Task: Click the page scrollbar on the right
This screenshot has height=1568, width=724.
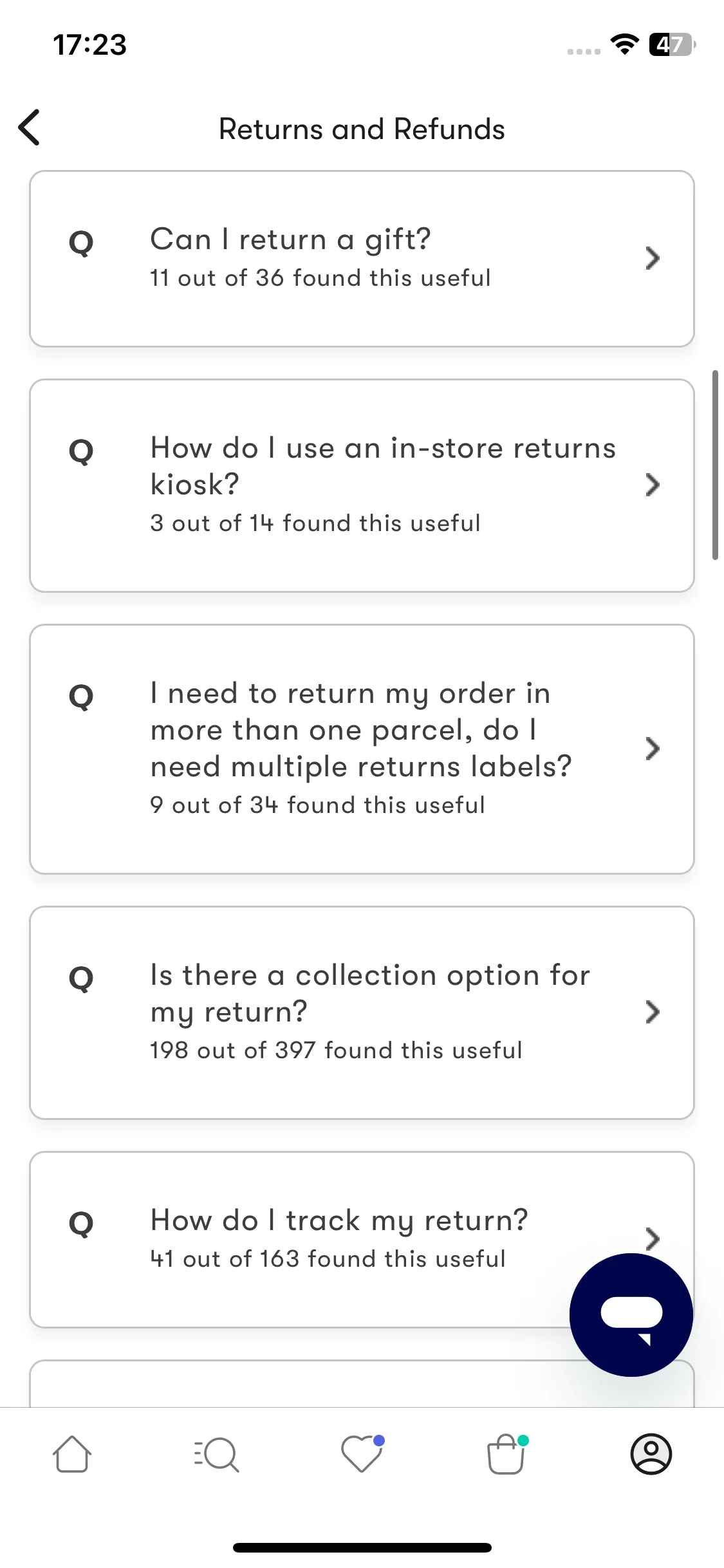Action: (715, 465)
